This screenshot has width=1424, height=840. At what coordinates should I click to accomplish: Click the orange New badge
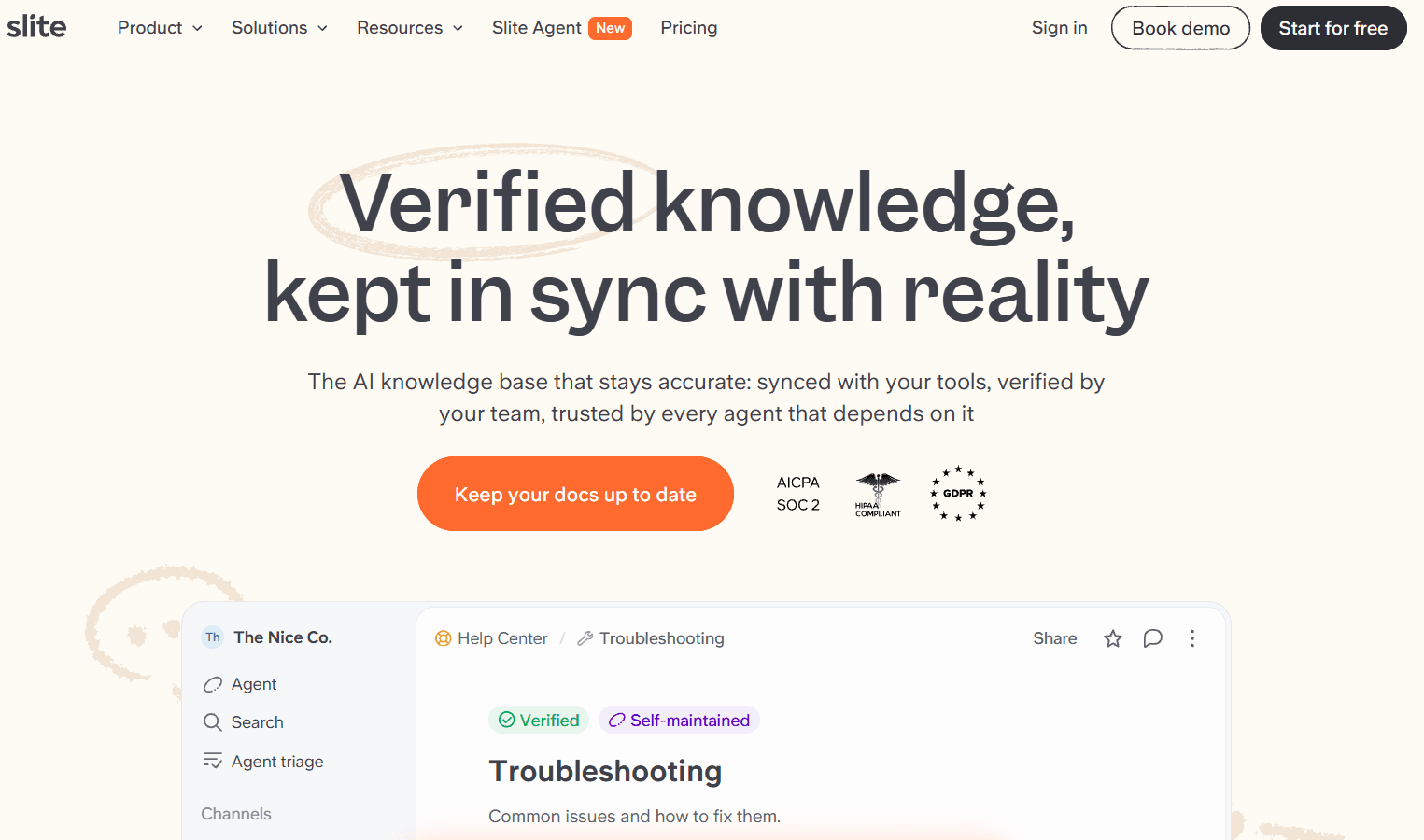[610, 28]
